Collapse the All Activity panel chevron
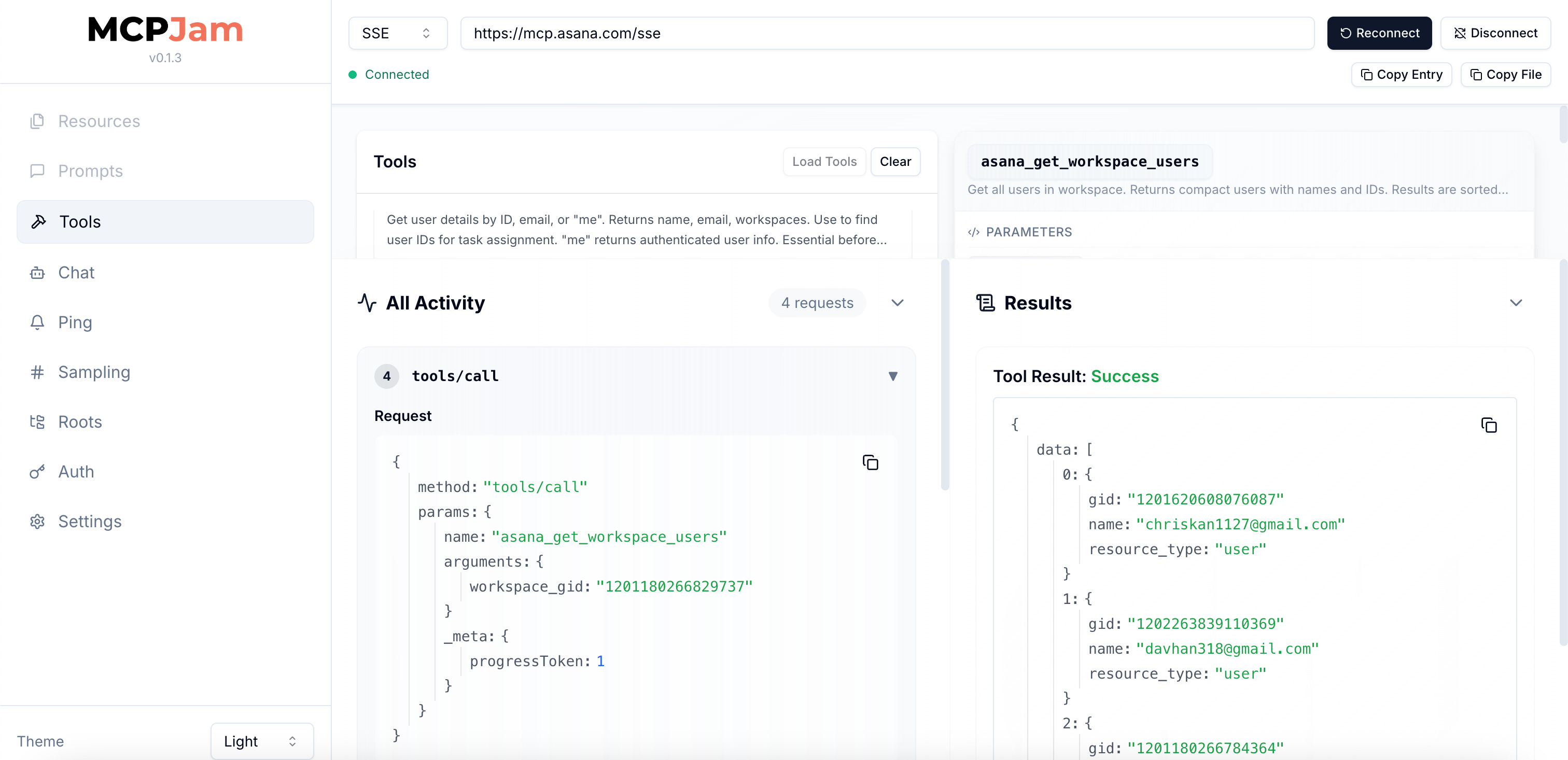 pos(897,302)
